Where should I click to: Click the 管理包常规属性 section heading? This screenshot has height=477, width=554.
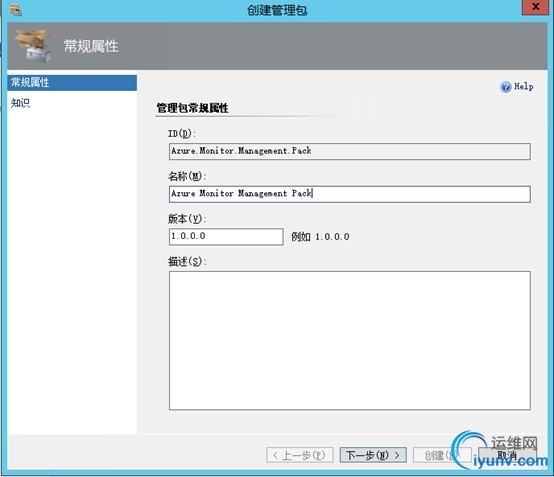(x=193, y=108)
